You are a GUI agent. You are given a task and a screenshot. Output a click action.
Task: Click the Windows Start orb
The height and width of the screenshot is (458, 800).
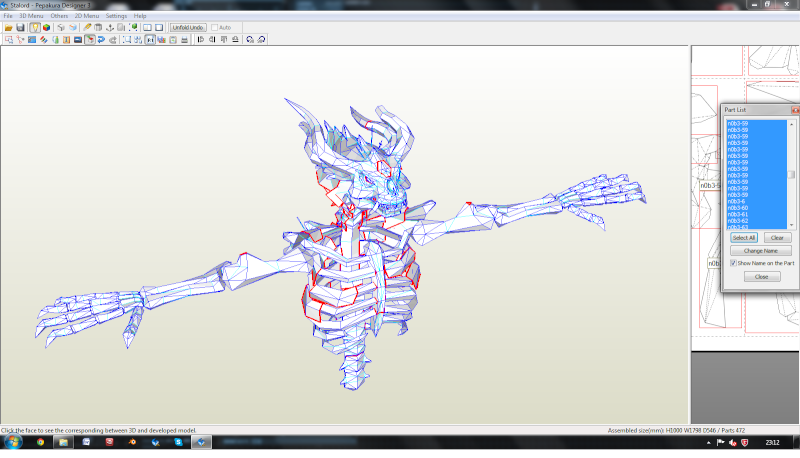click(x=13, y=442)
